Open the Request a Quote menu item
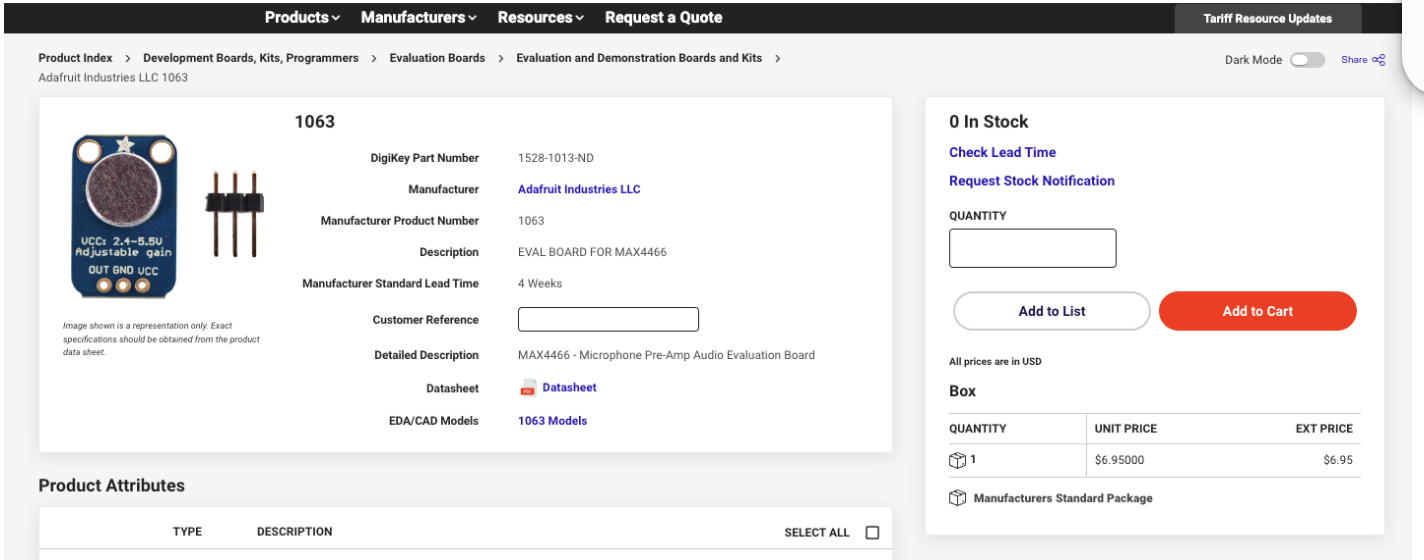 (x=663, y=17)
